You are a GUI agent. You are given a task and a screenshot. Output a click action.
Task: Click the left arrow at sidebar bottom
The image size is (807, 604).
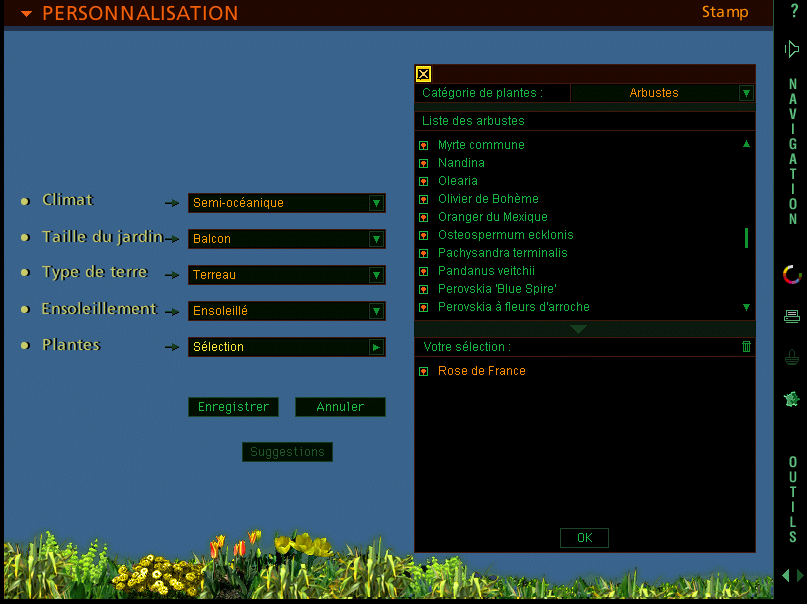[x=786, y=576]
